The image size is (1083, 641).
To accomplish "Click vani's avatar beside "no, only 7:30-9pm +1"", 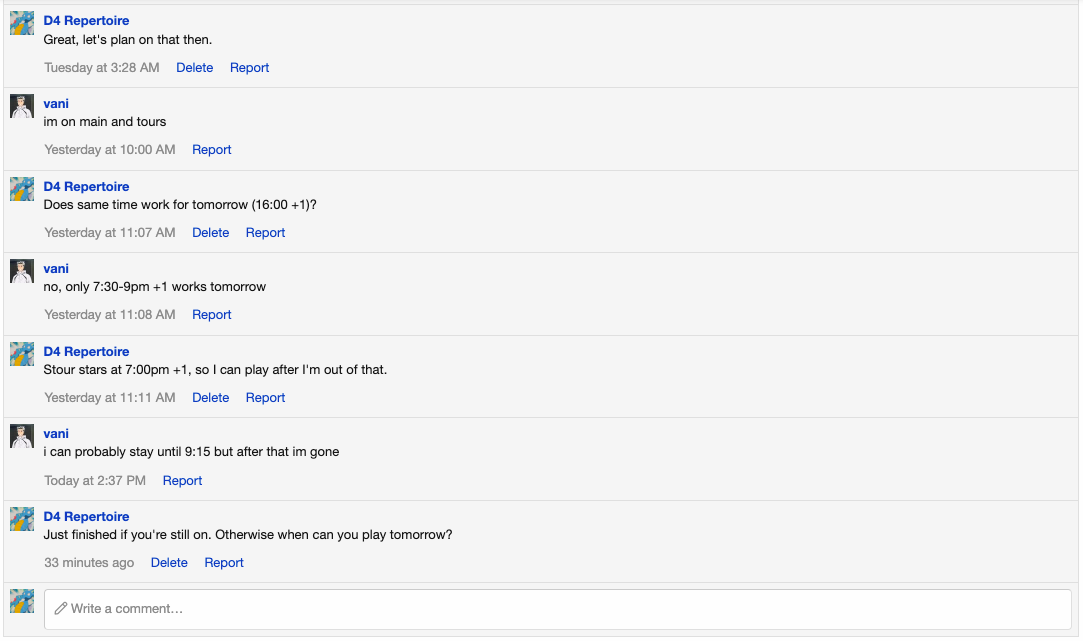I will click(21, 269).
